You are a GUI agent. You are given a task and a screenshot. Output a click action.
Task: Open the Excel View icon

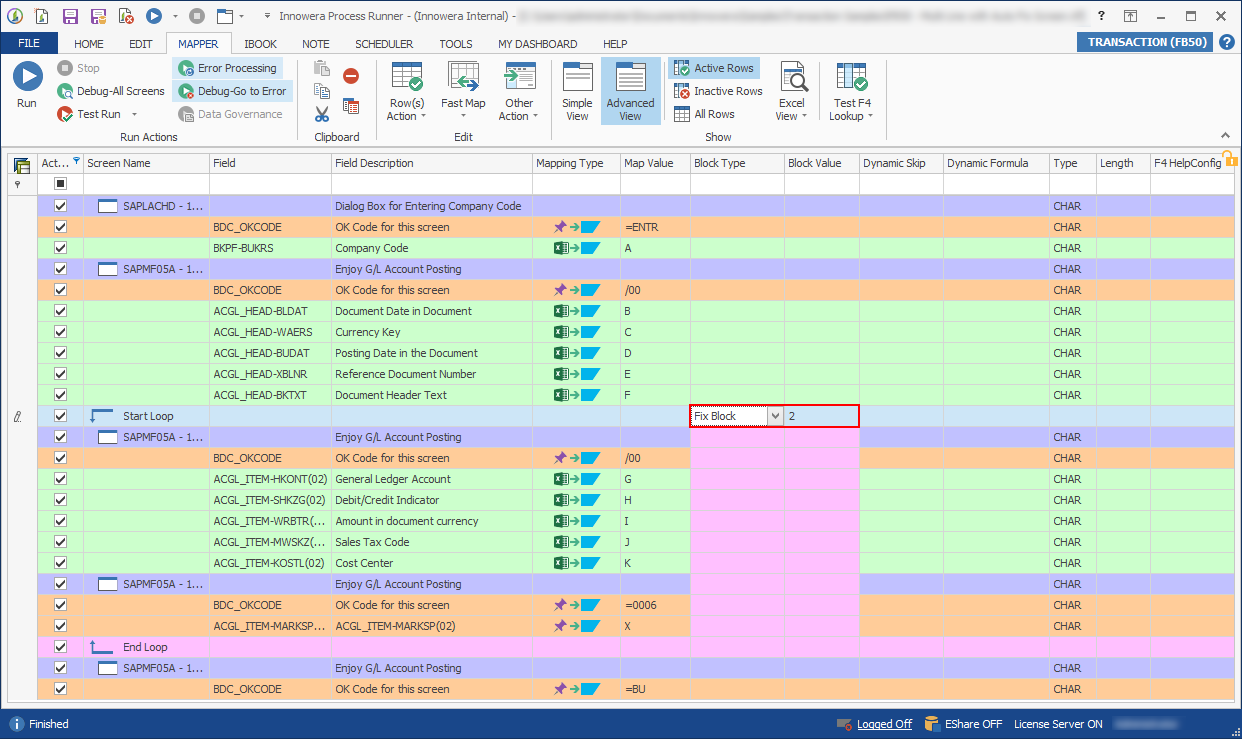(x=792, y=78)
